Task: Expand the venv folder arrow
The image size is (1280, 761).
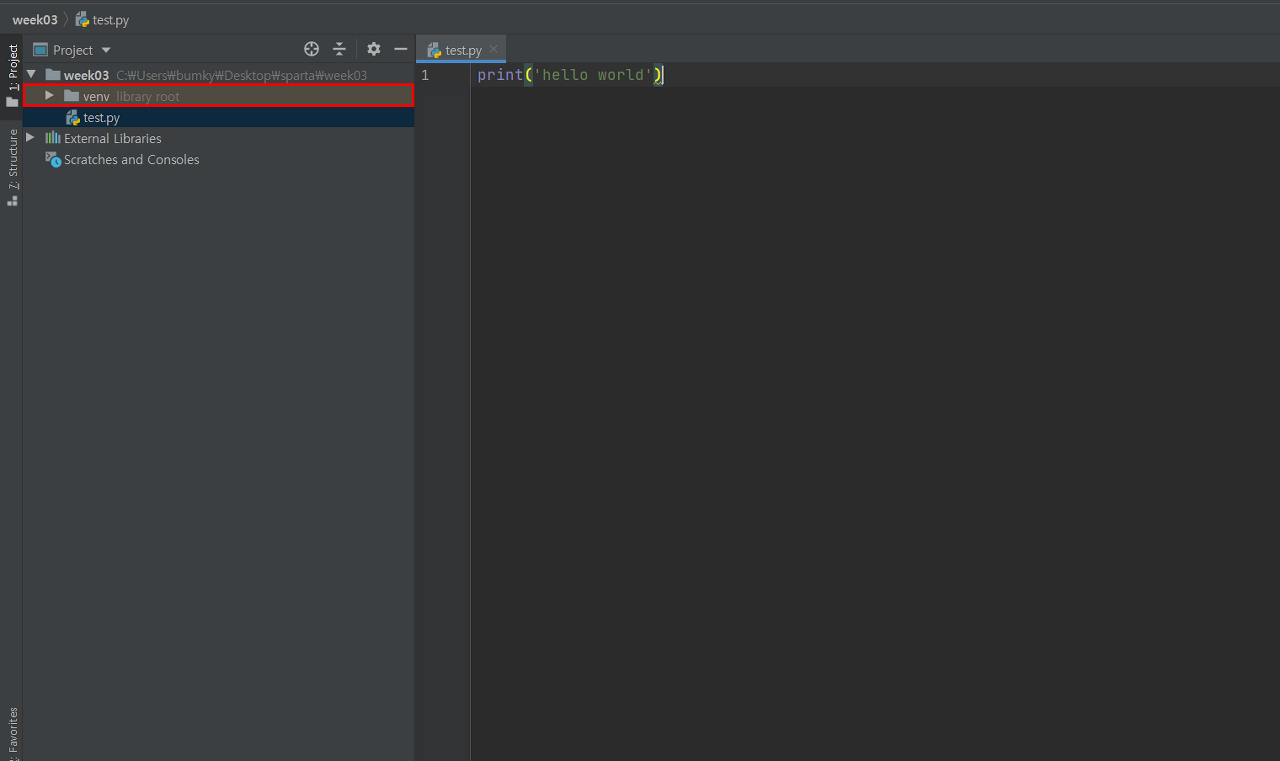Action: 49,95
